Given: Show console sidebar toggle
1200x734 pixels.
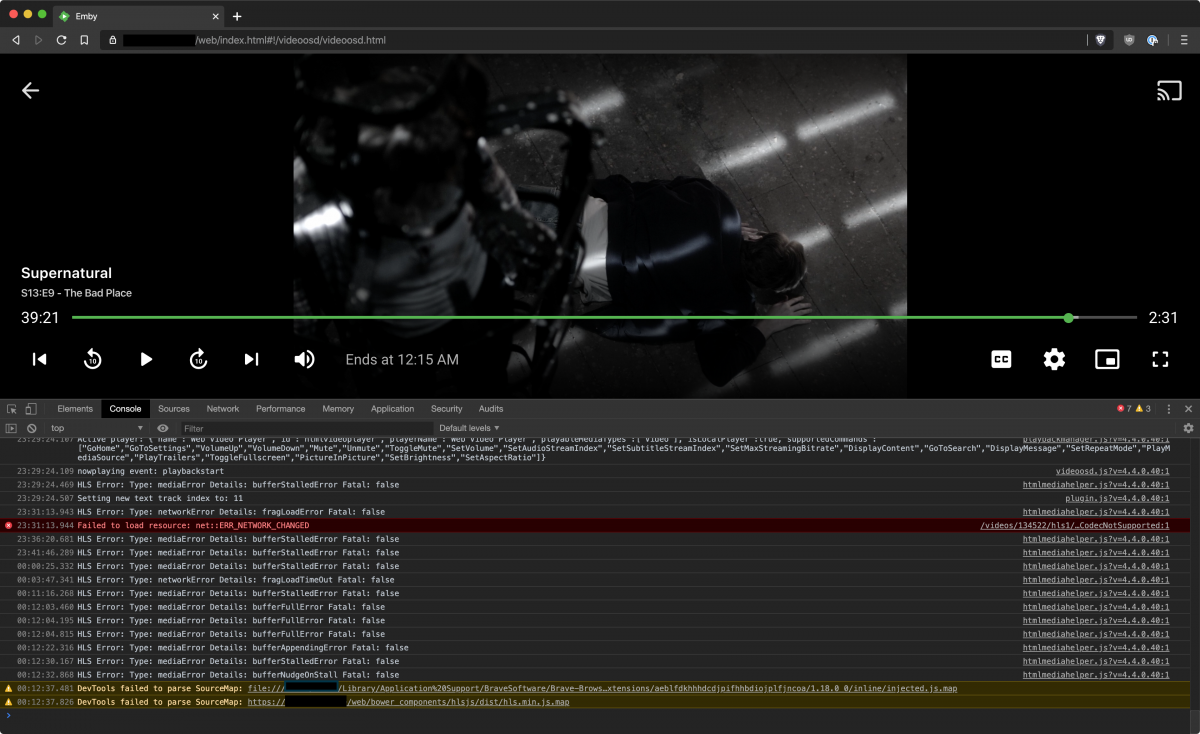Looking at the screenshot, I should pos(12,428).
